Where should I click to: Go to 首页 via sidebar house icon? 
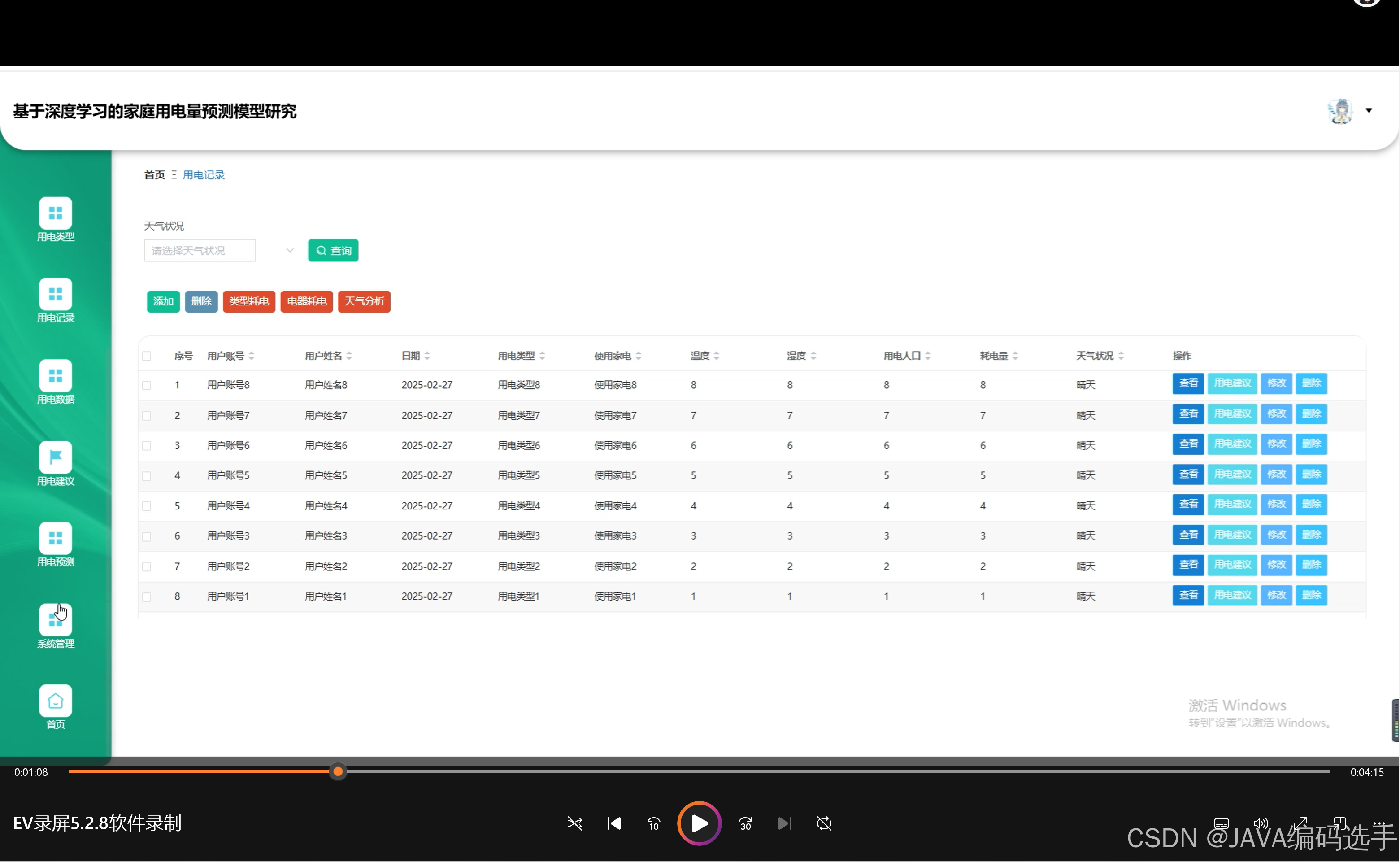[55, 701]
